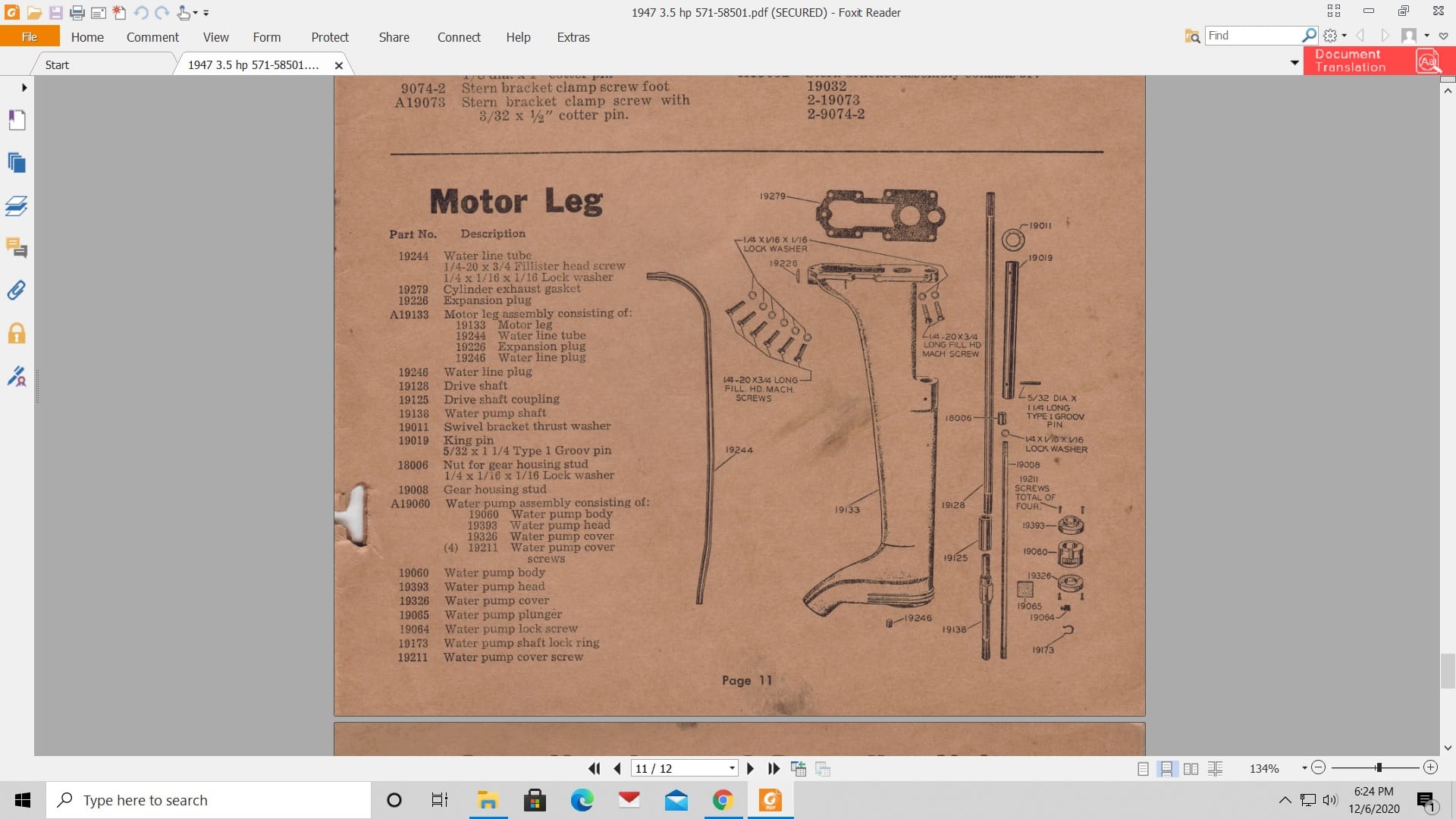Click the Email document envelope icon
This screenshot has width=1456, height=819.
coord(98,12)
